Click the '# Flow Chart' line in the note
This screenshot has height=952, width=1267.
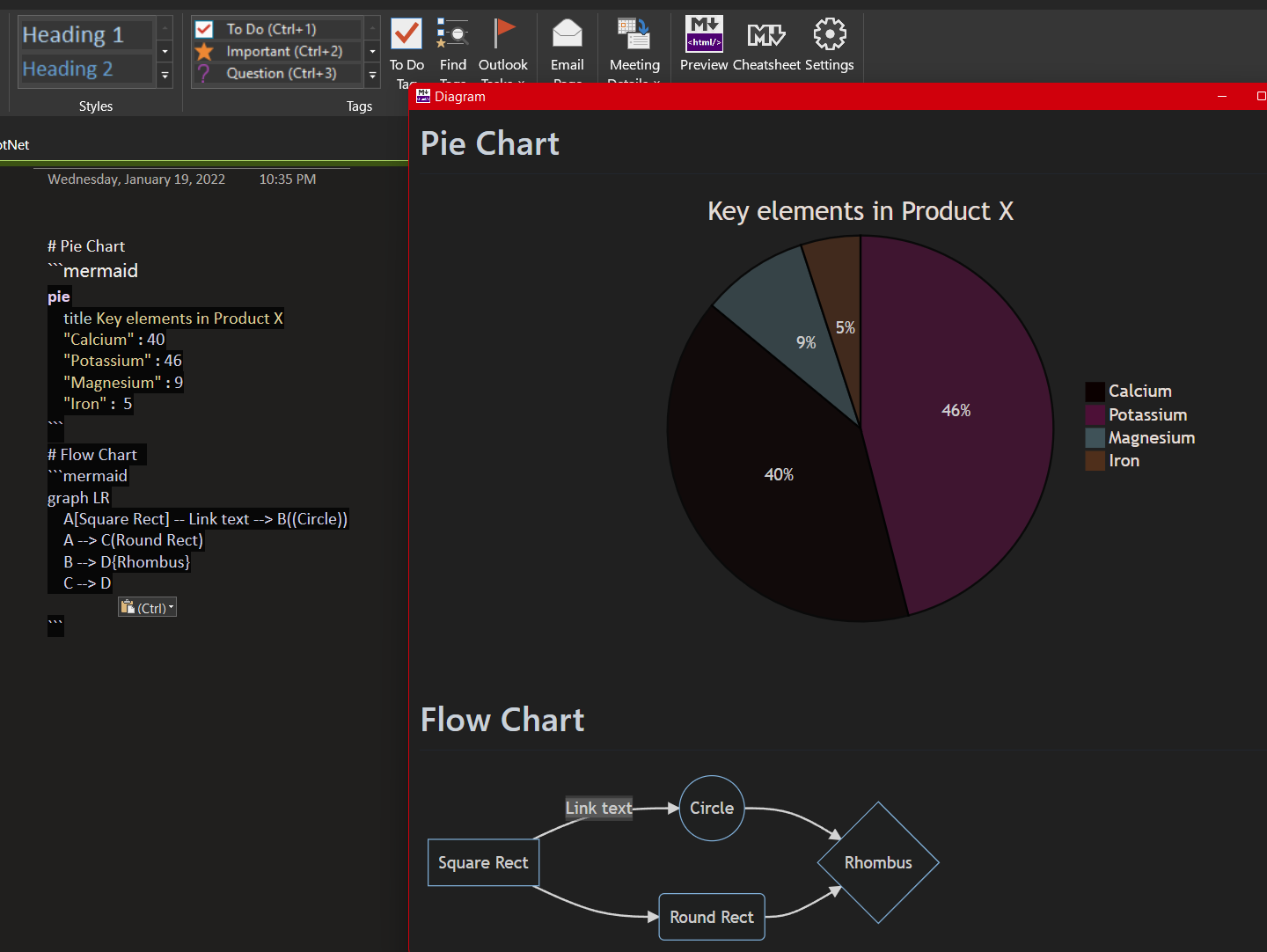tap(92, 455)
